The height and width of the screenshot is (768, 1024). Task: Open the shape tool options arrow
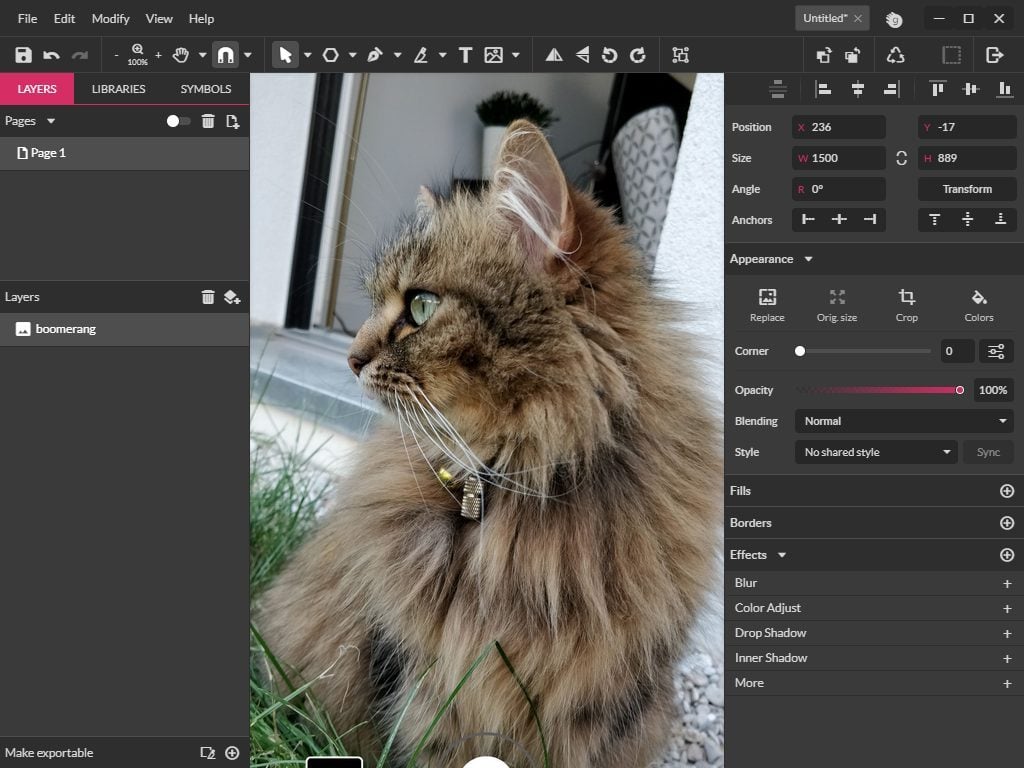353,56
